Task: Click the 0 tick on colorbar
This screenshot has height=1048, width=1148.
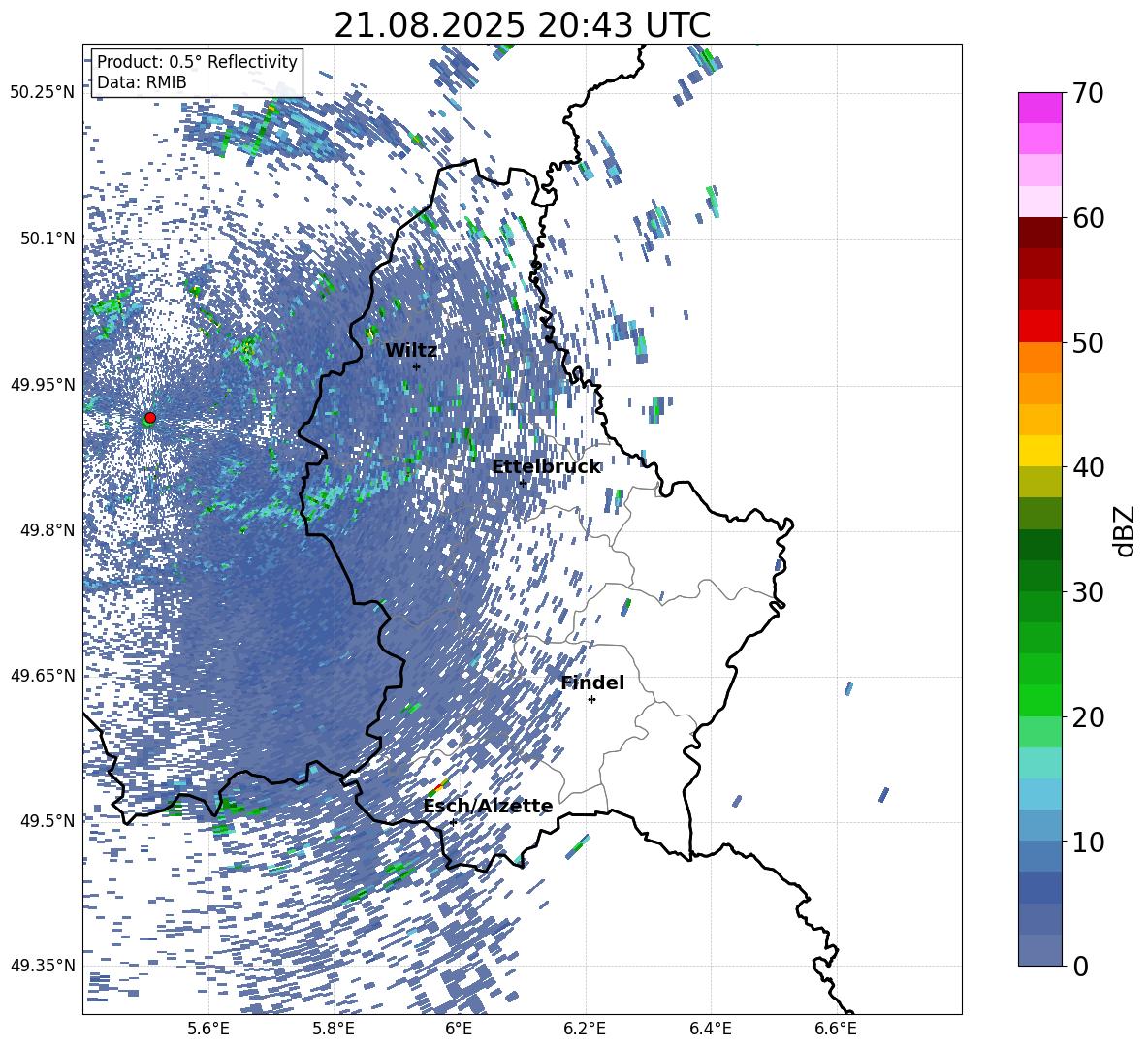Action: click(1080, 966)
